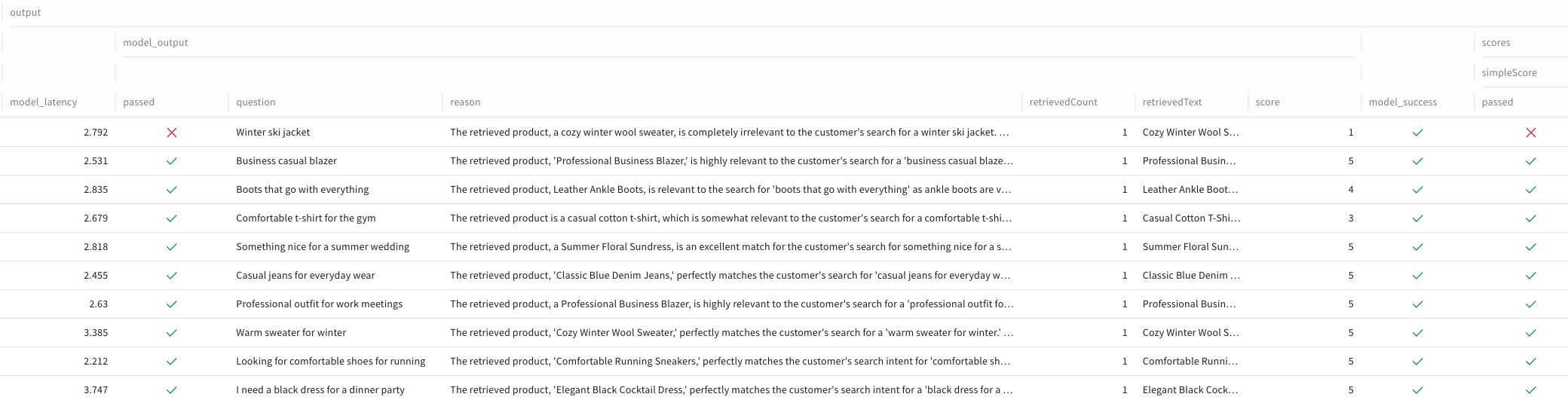
Task: Click 'Leather Ankle Boot…' retrievedText cell
Action: [x=1190, y=190]
